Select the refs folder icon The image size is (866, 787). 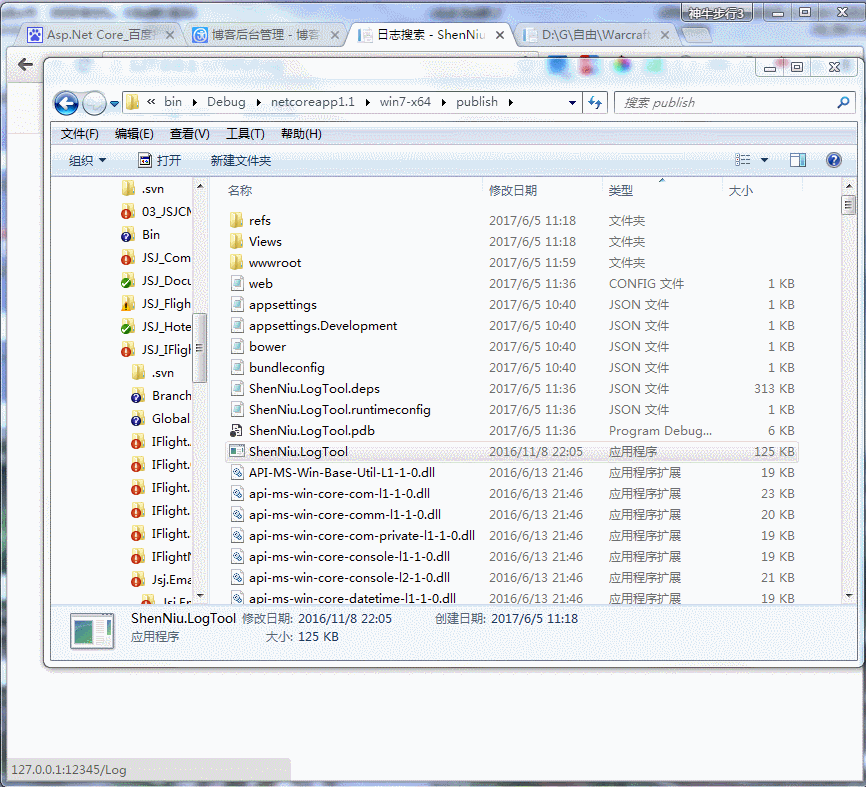click(x=236, y=221)
